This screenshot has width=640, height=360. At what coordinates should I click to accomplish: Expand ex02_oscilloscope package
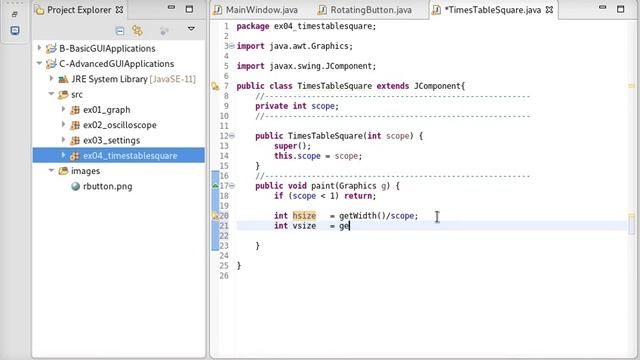point(63,124)
